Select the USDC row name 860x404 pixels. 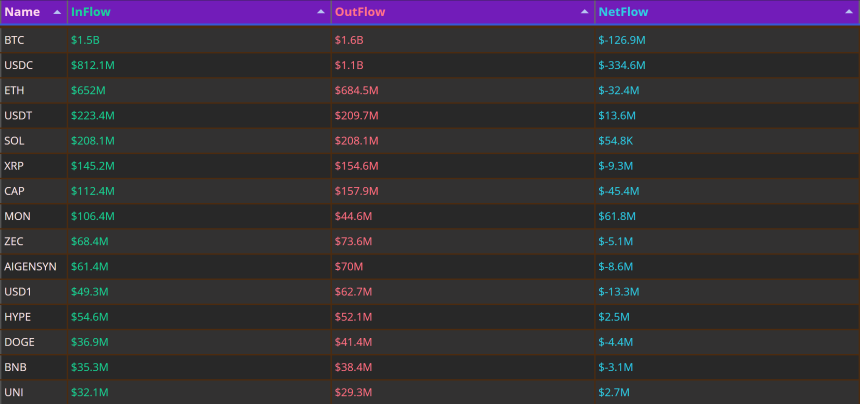click(x=19, y=65)
